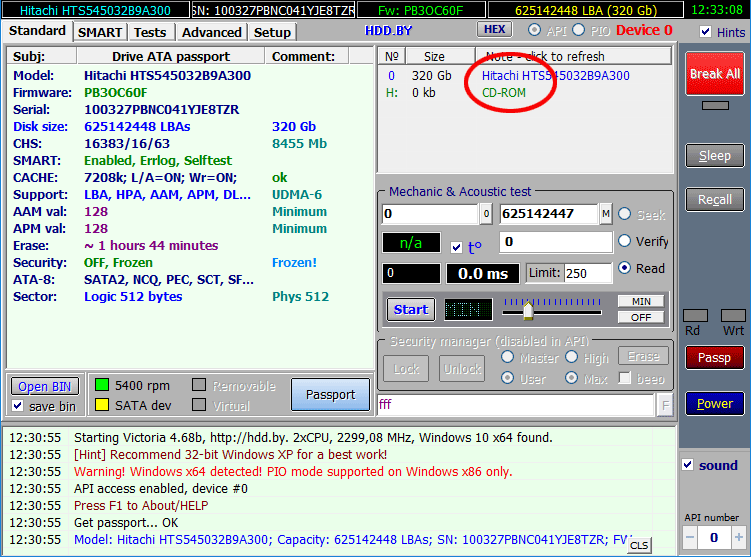Click the disabled Unlock button

pos(462,369)
